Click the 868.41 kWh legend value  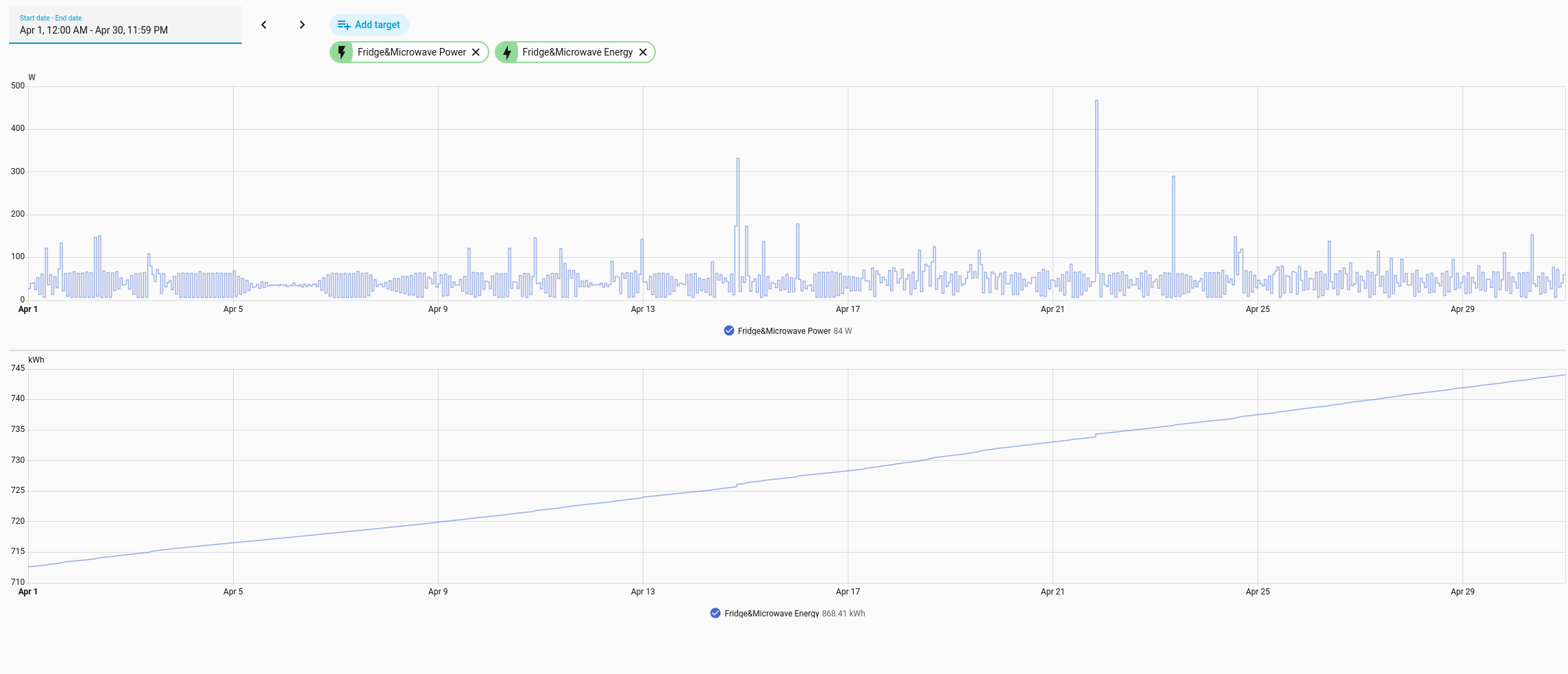click(844, 614)
